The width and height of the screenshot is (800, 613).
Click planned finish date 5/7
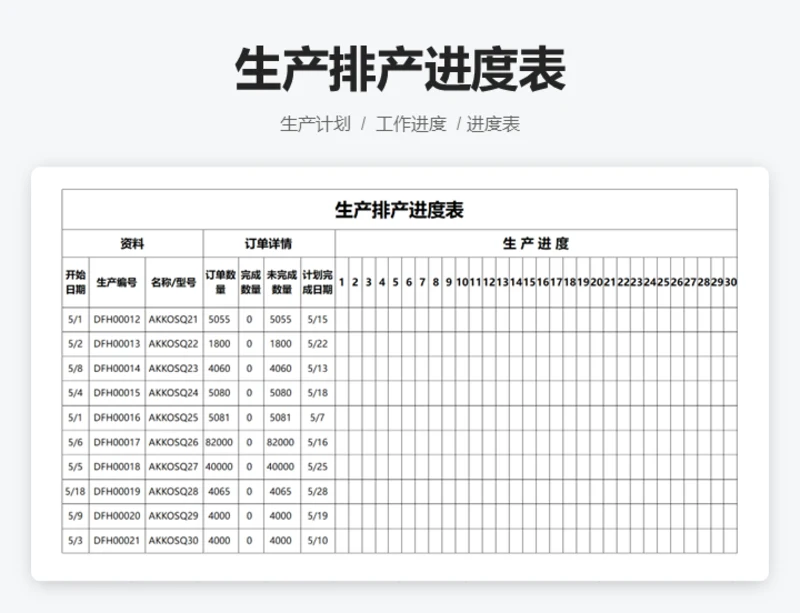coord(317,418)
